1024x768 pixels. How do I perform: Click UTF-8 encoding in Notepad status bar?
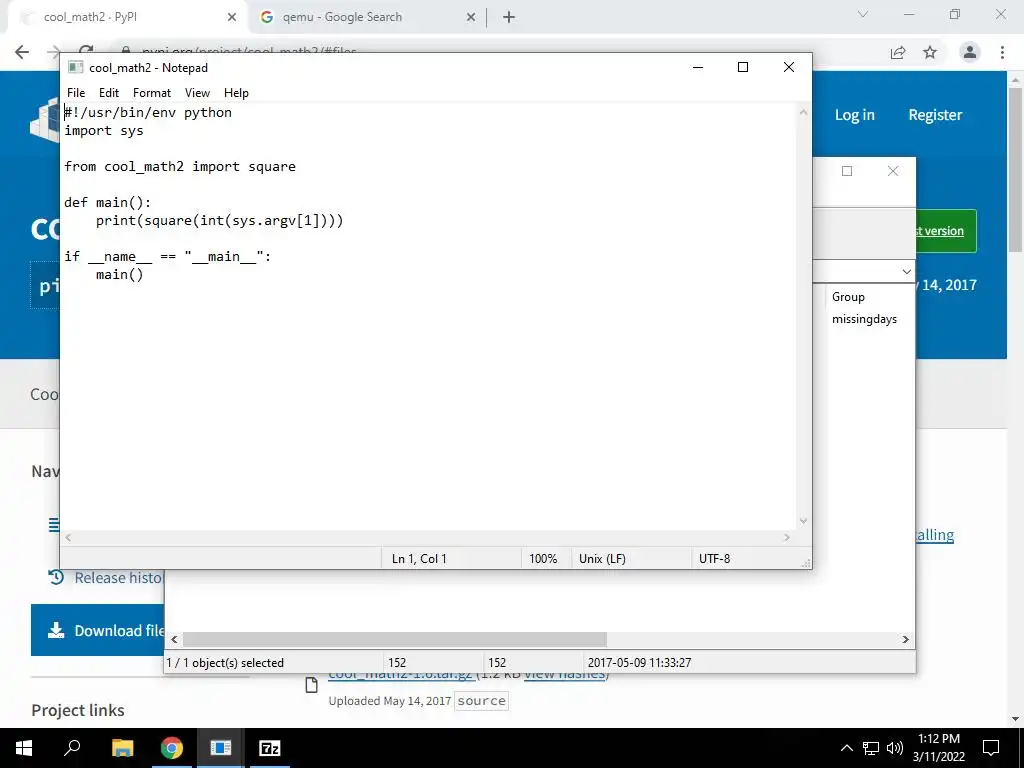click(714, 558)
